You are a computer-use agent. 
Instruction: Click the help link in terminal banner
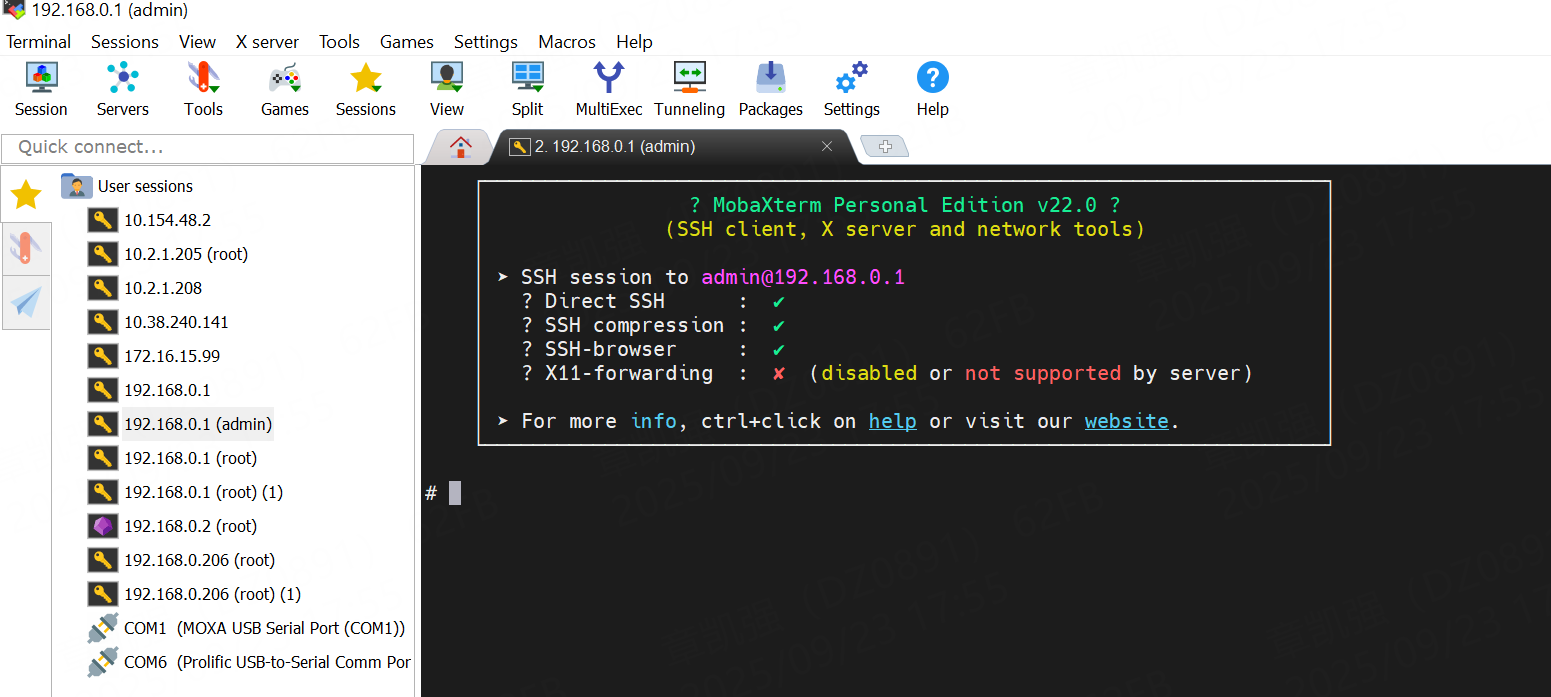(x=893, y=421)
